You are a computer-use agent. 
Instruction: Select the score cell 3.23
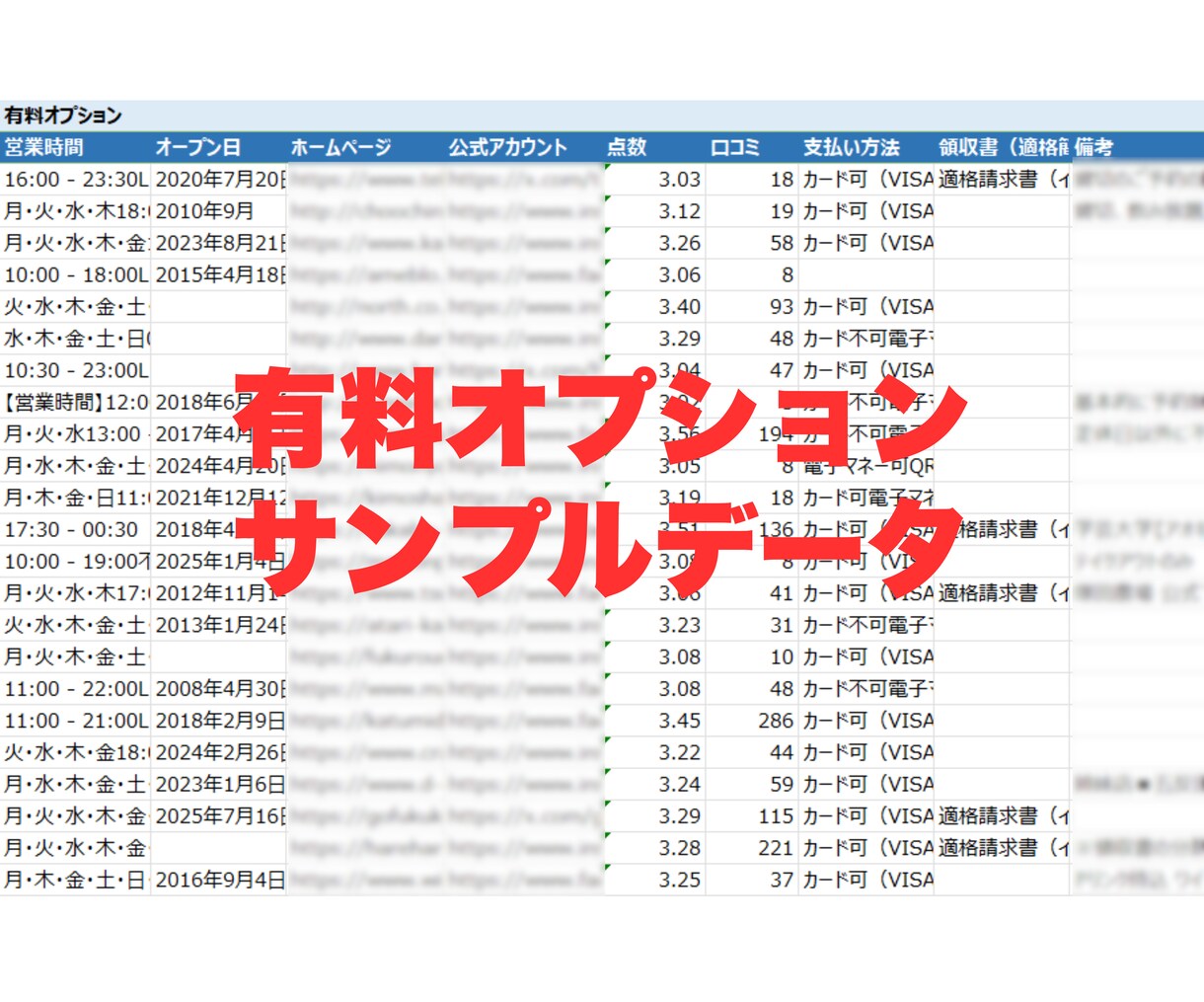click(654, 625)
